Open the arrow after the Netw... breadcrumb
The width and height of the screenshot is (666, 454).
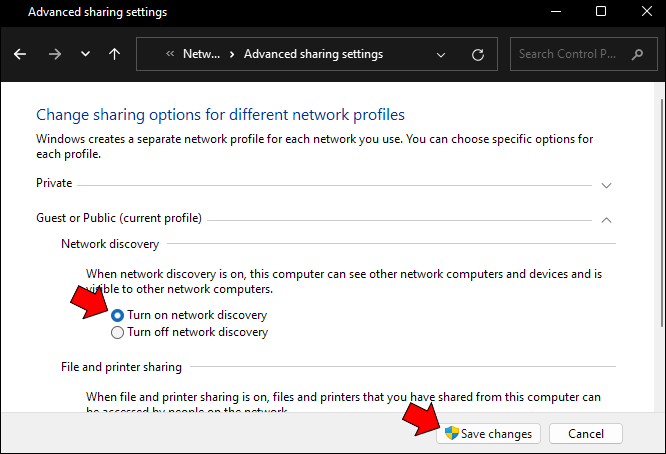click(x=232, y=54)
